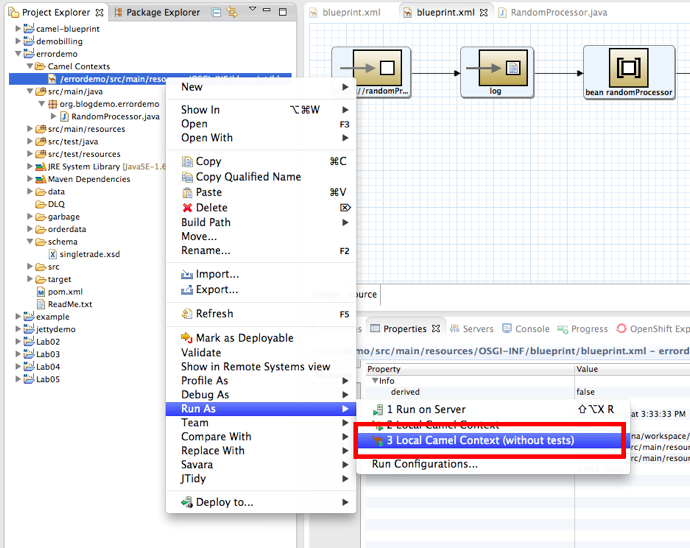Viewport: 690px width, 548px height.
Task: Open the Team submenu
Action: tap(261, 423)
